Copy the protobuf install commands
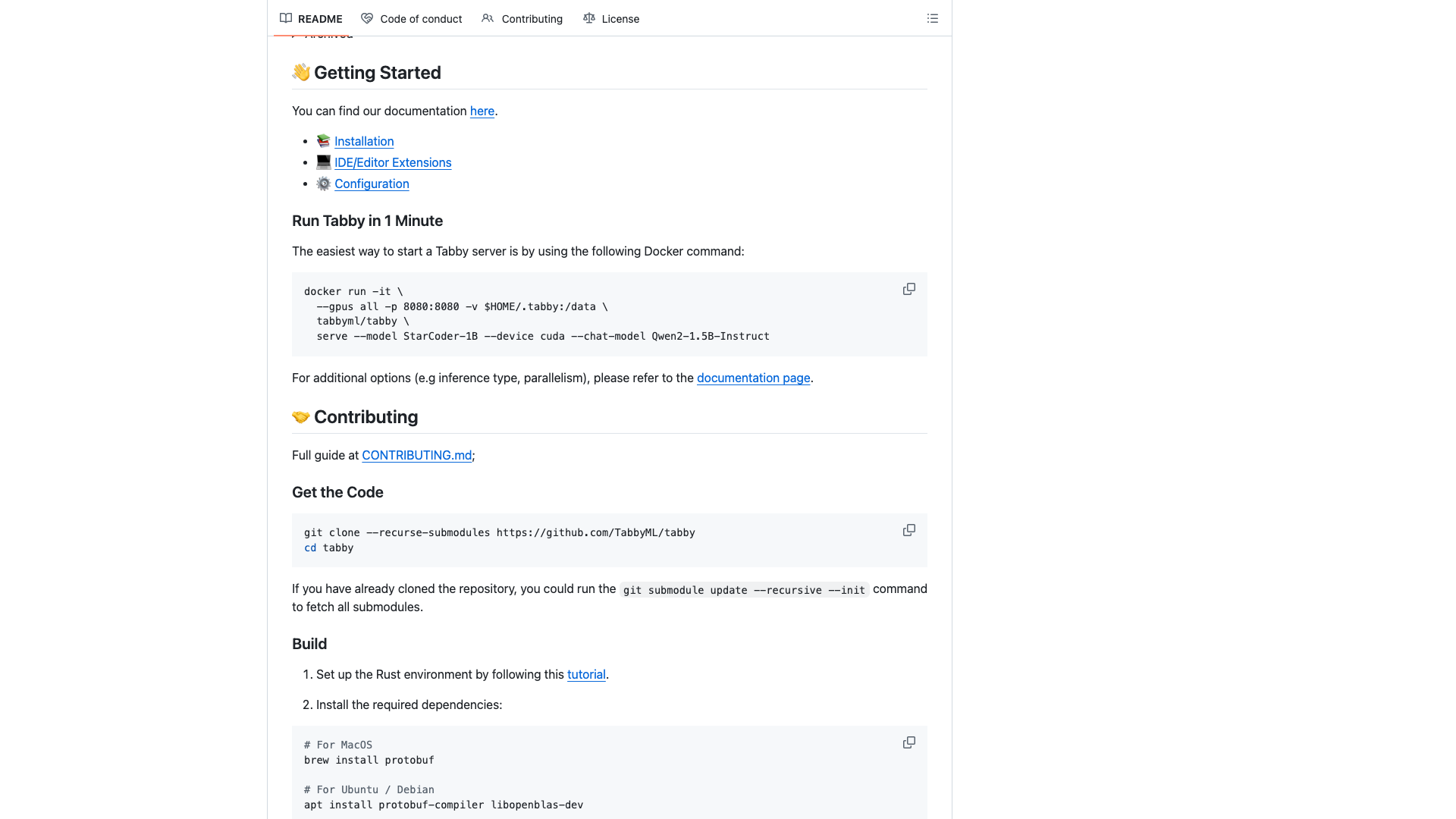The image size is (1456, 819). click(909, 743)
